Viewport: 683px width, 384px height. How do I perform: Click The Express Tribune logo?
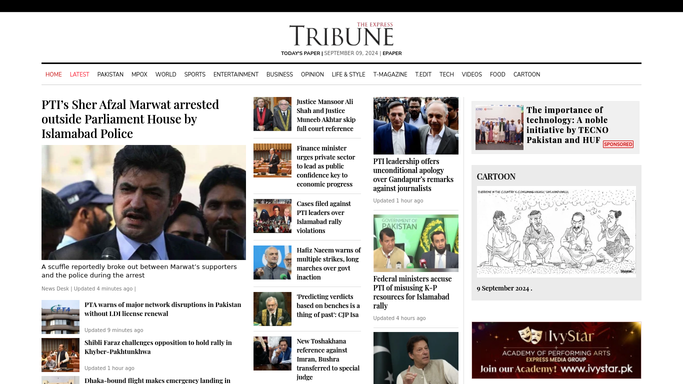coord(342,34)
